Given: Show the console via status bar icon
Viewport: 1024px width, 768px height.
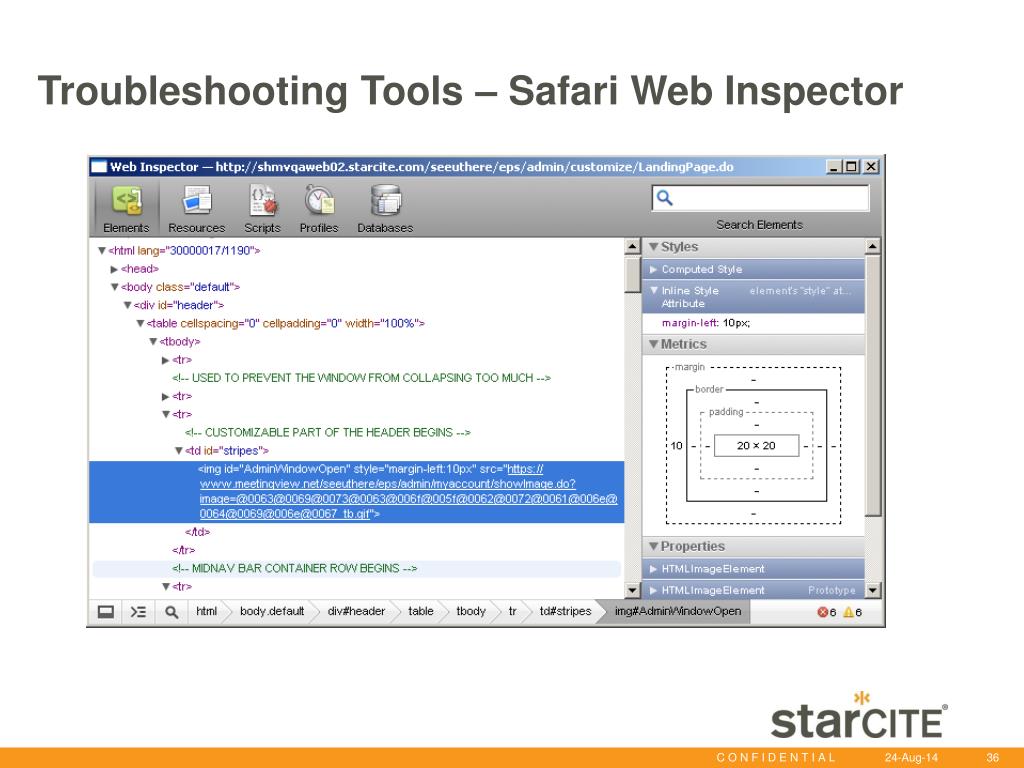Looking at the screenshot, I should tap(138, 612).
